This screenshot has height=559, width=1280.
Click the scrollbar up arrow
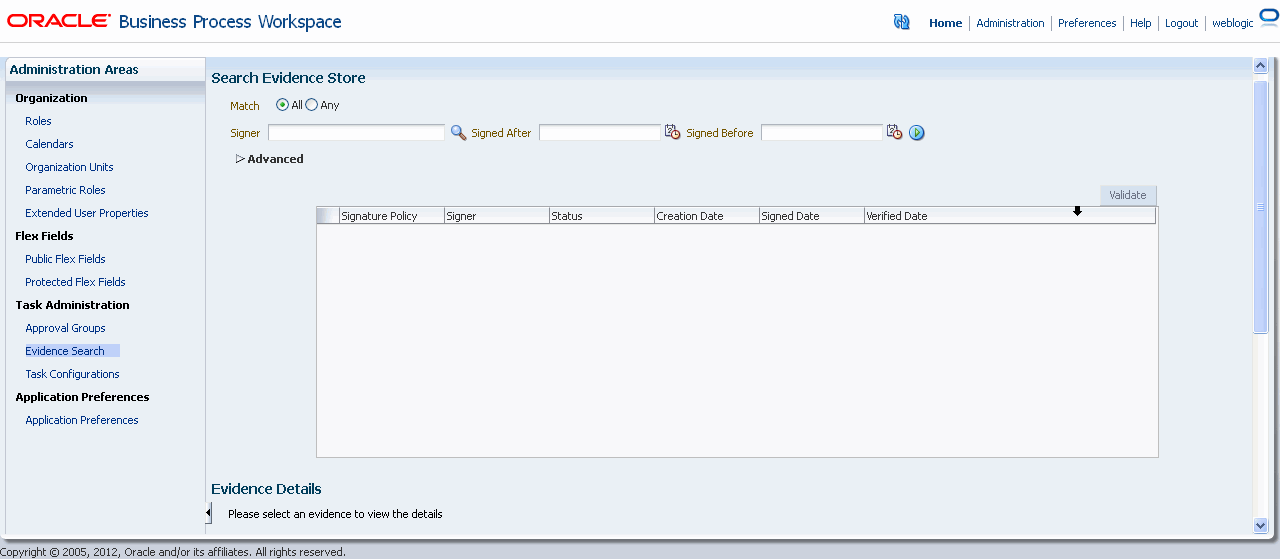click(1260, 66)
